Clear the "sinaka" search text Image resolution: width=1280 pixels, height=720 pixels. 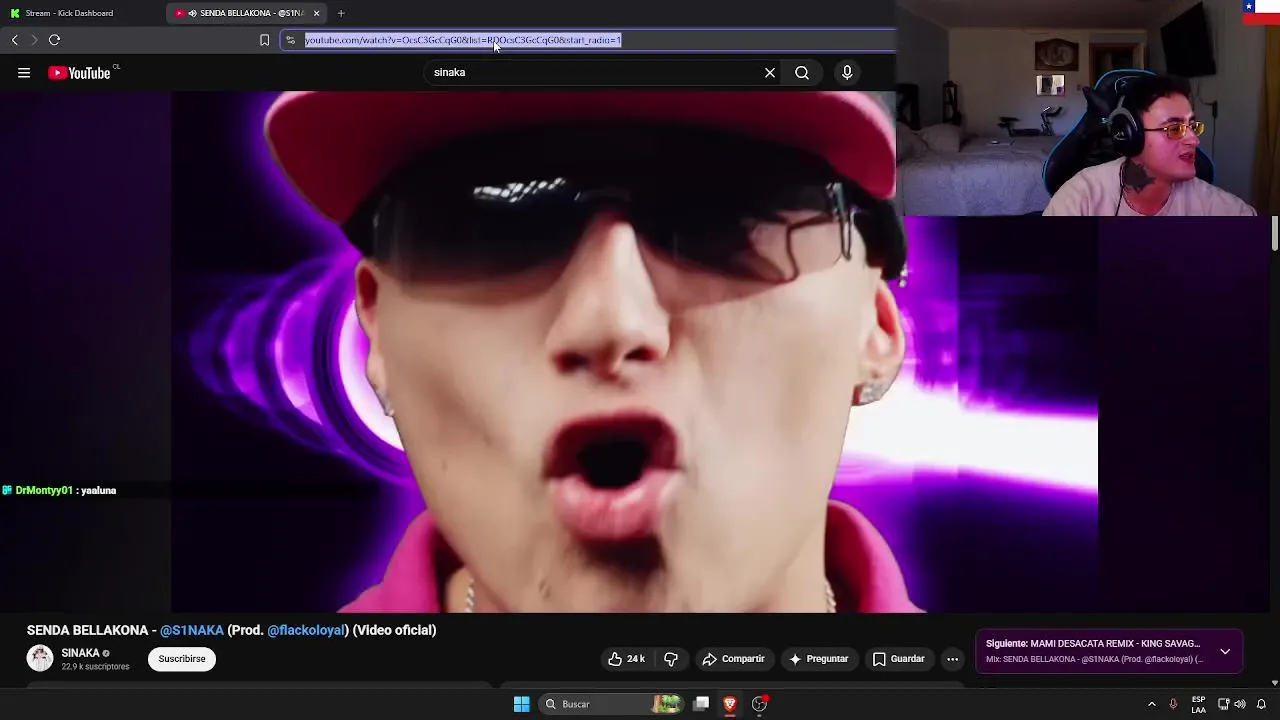coord(770,73)
